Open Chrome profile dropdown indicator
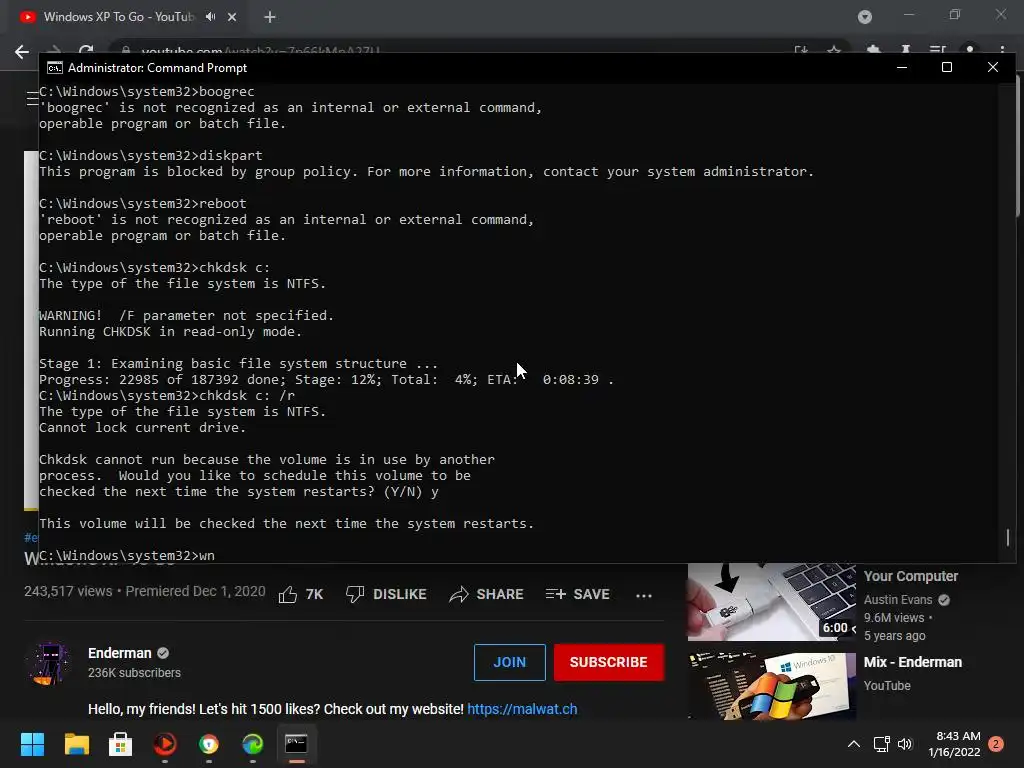The height and width of the screenshot is (768, 1024). (x=865, y=17)
